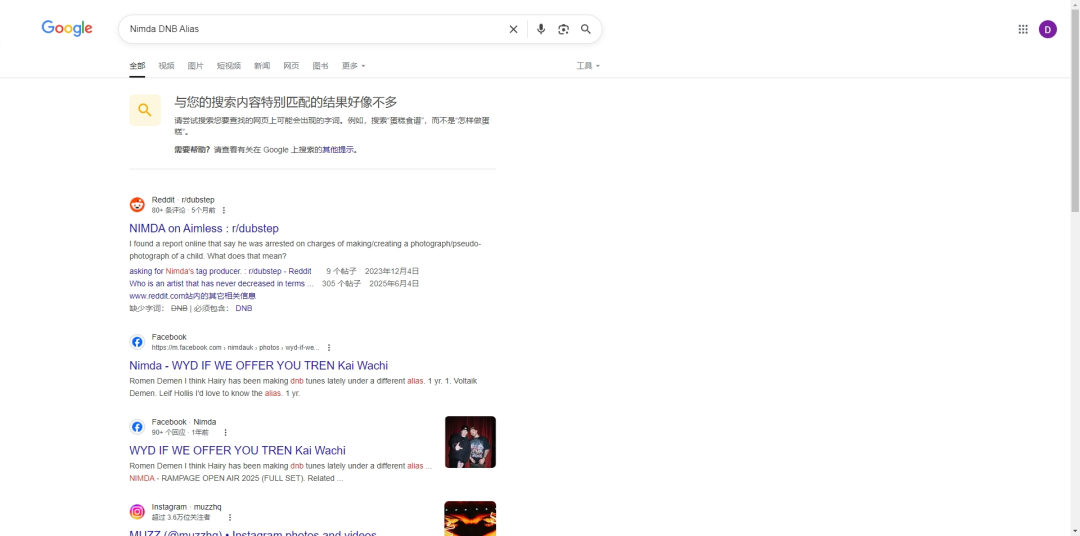
Task: Click Facebook favicon of Facebook · Nimda result
Action: pos(137,426)
